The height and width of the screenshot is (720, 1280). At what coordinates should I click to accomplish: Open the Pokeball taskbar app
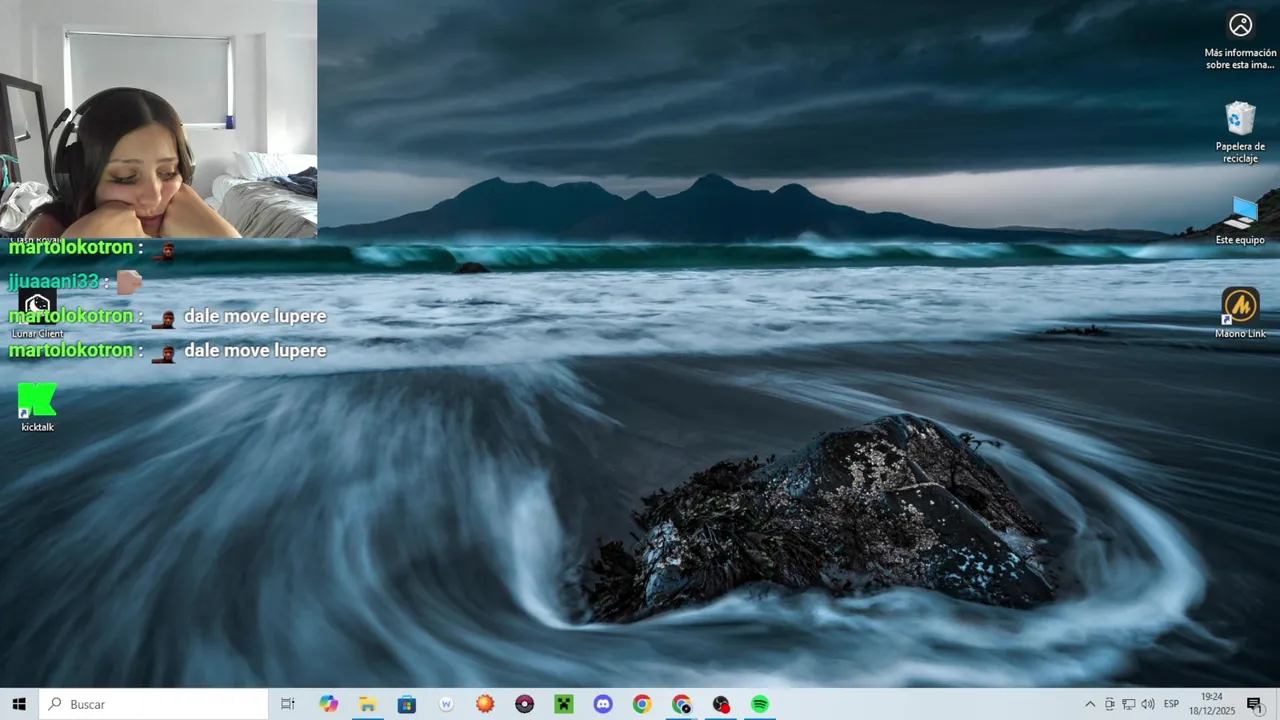click(525, 704)
